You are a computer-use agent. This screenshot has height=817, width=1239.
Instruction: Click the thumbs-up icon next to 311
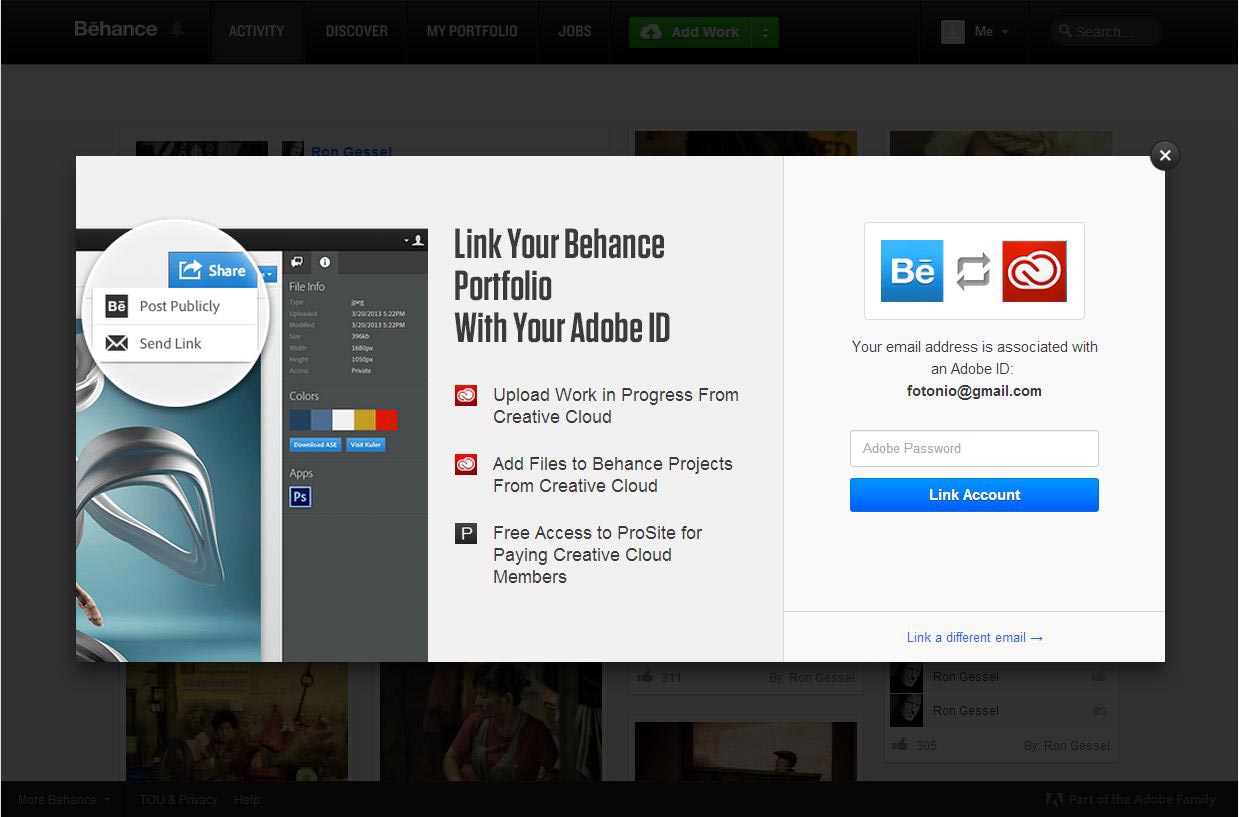(644, 677)
